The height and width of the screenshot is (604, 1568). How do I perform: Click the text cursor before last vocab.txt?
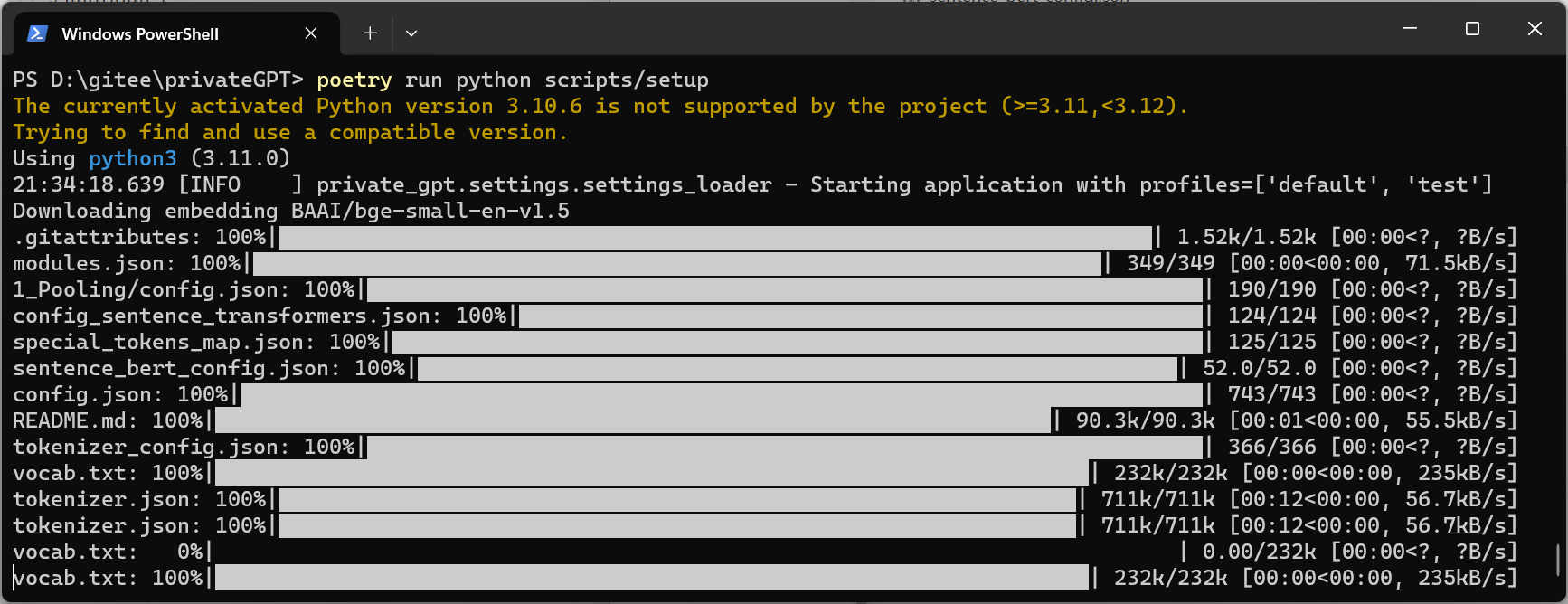coord(14,578)
